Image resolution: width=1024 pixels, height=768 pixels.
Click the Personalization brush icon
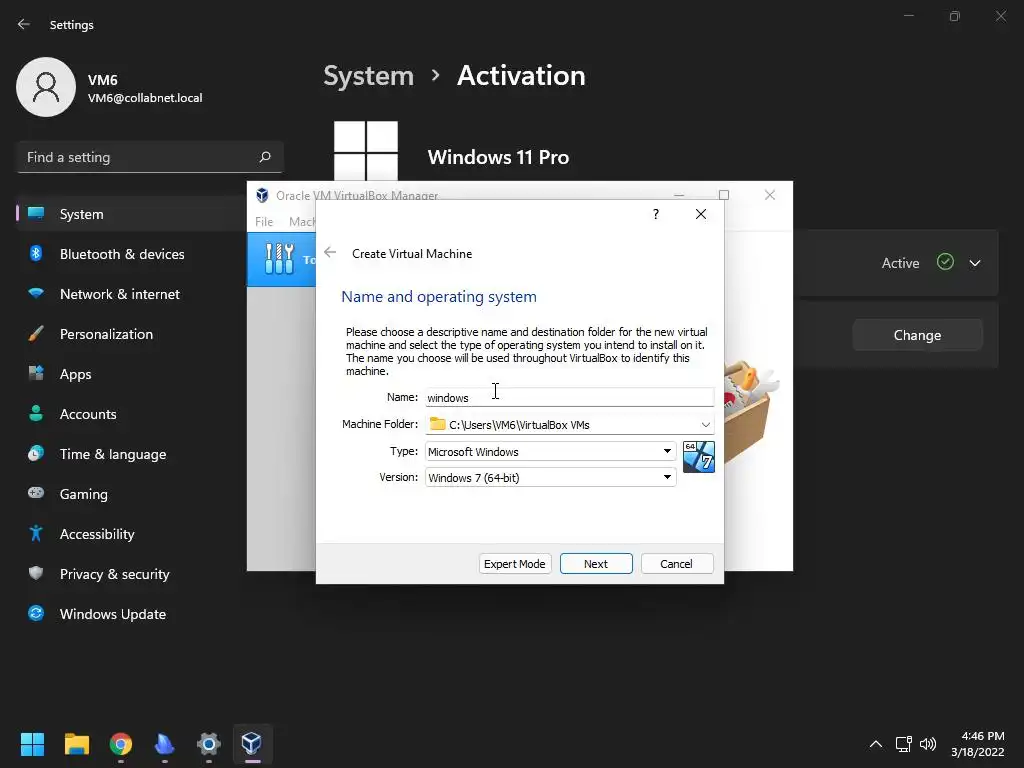click(36, 334)
